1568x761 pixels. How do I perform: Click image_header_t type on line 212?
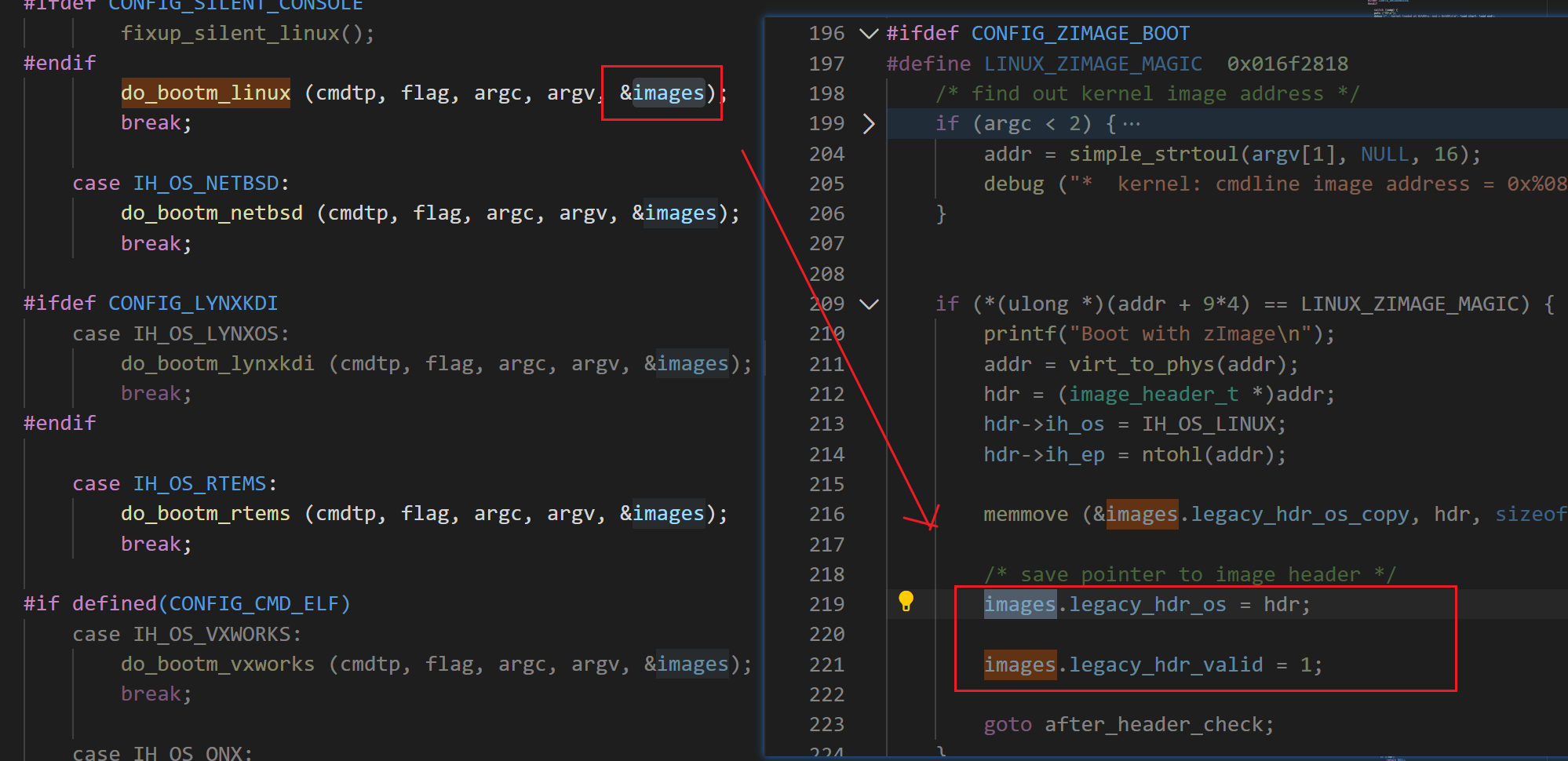[1154, 394]
